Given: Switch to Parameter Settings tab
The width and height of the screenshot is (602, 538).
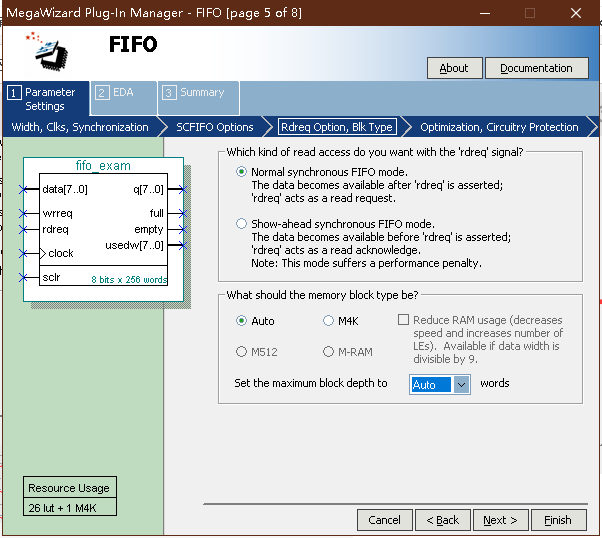Looking at the screenshot, I should [x=46, y=99].
